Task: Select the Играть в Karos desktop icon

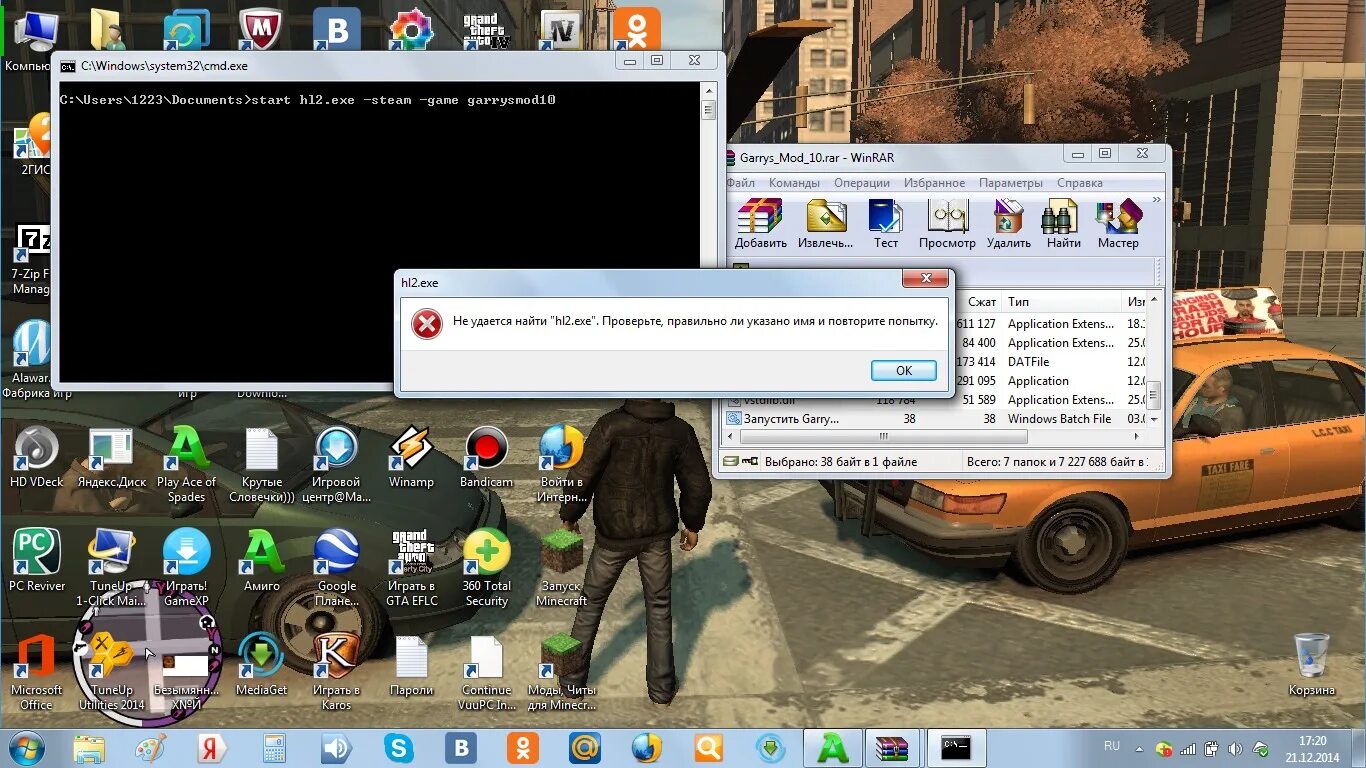Action: (337, 671)
